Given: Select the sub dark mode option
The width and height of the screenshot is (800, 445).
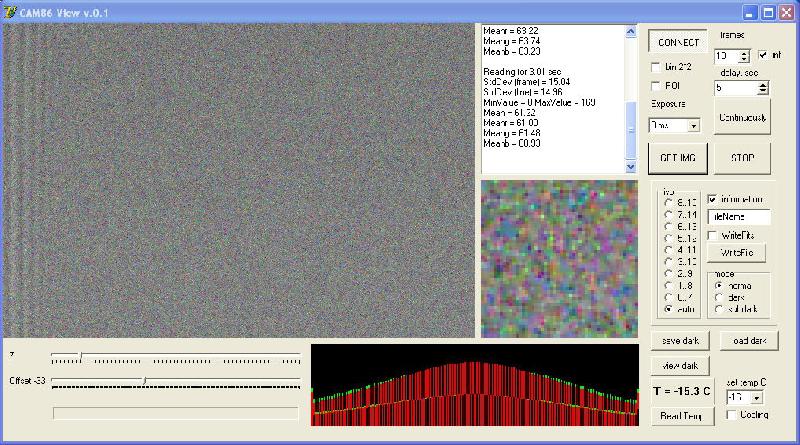Looking at the screenshot, I should (x=719, y=309).
